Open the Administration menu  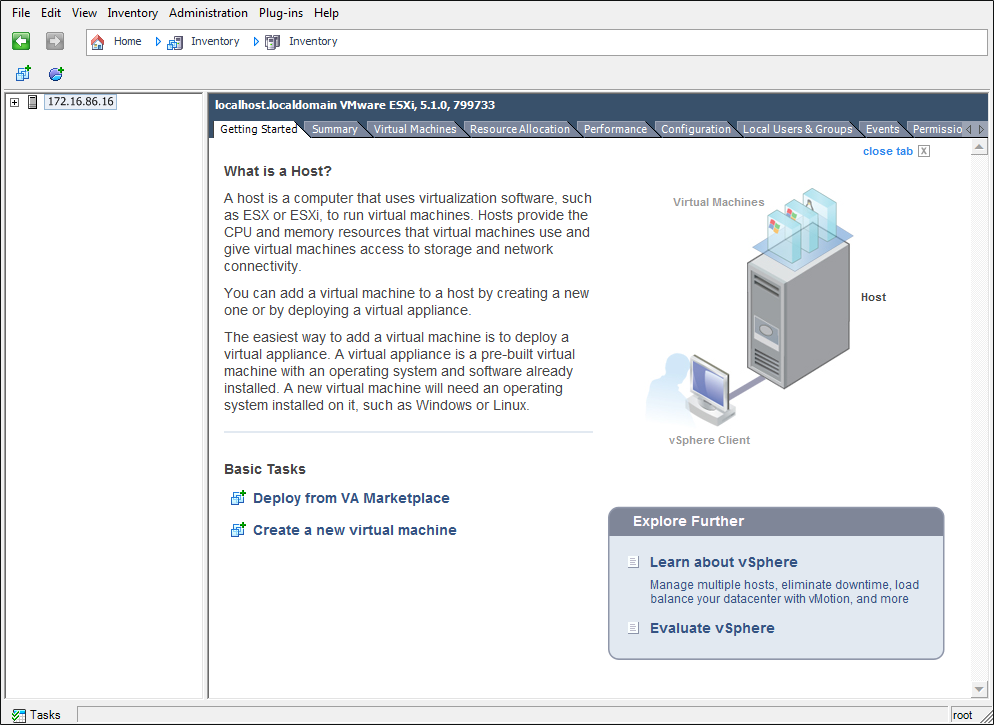(209, 13)
